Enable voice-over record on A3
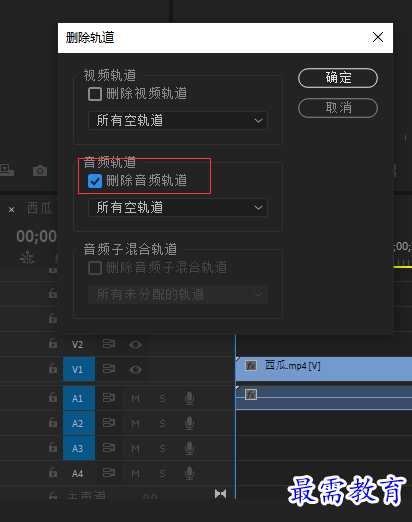The height and width of the screenshot is (522, 412). 189,448
